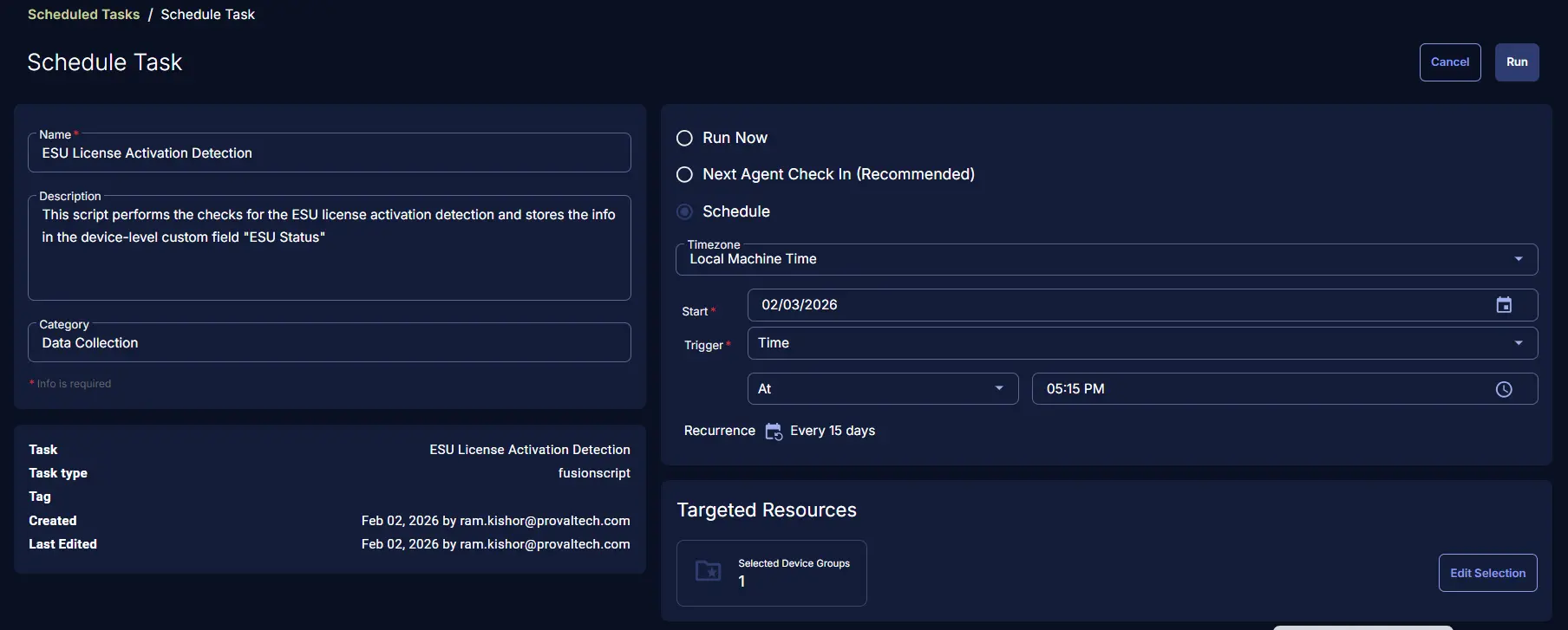
Task: Click Edit Selection for targeted resources
Action: pyautogui.click(x=1487, y=573)
